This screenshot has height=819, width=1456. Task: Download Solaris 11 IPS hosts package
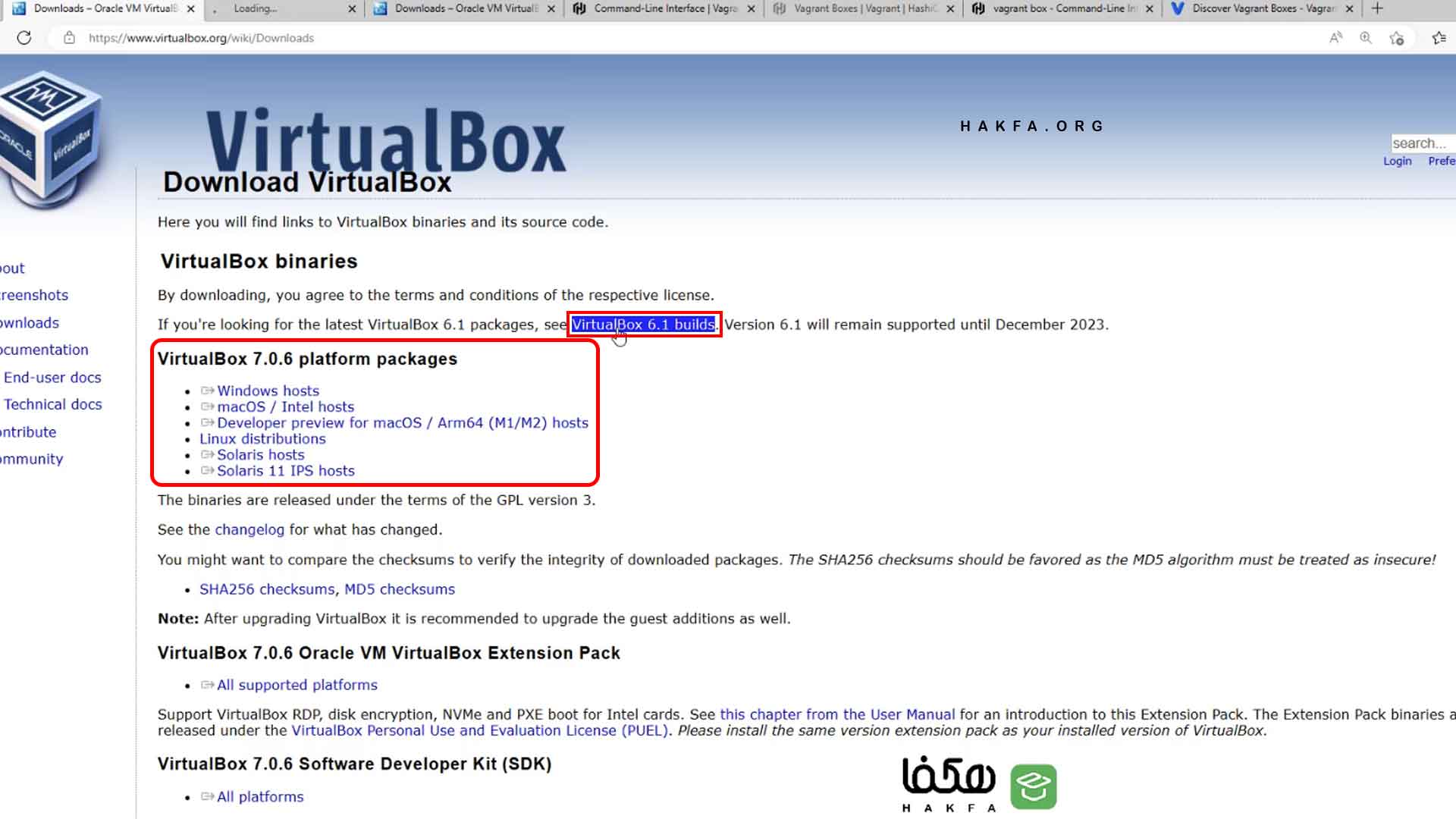point(285,471)
